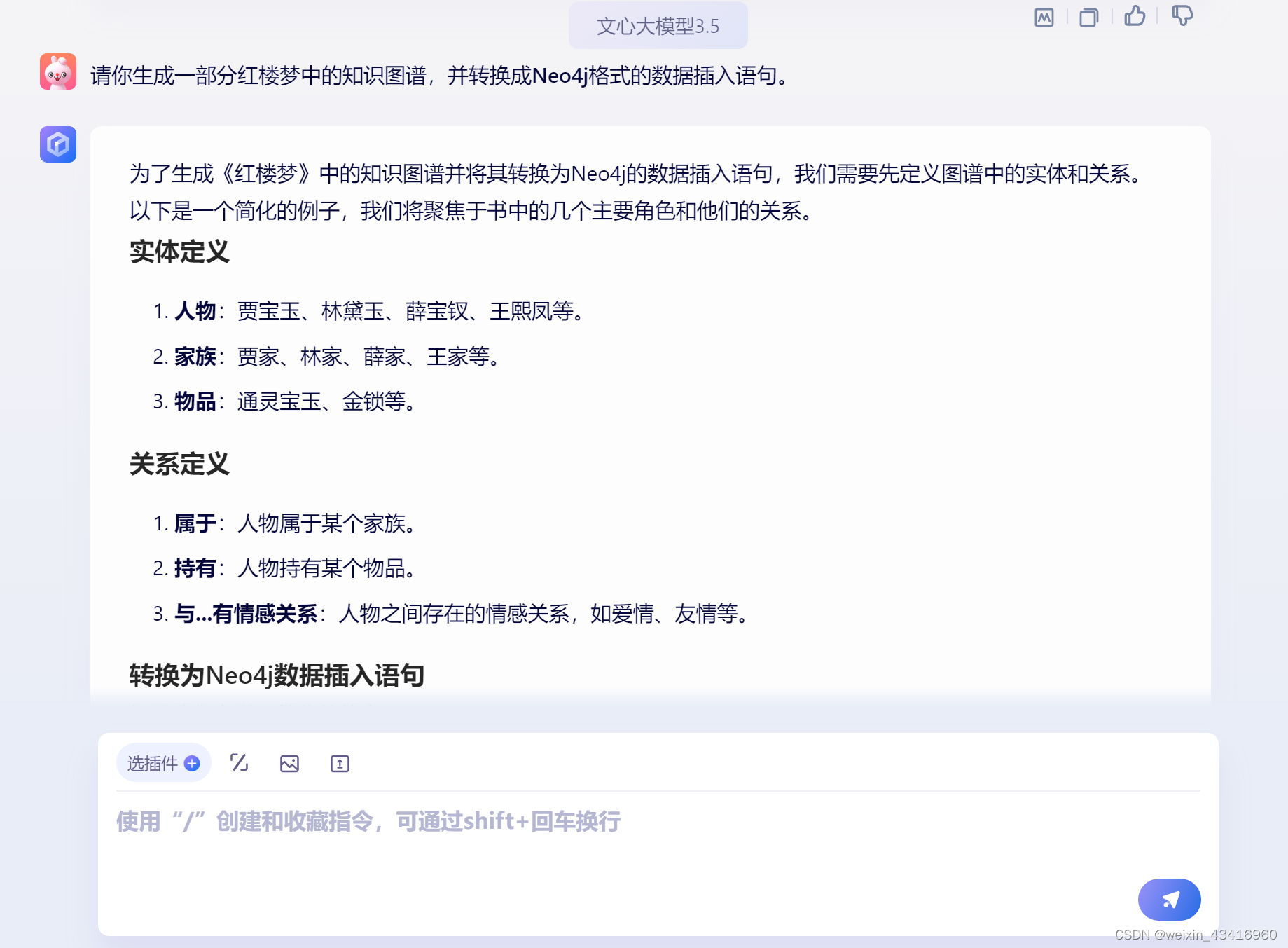Copy the response with the copy icon
This screenshot has width=1288, height=948.
pyautogui.click(x=1089, y=17)
